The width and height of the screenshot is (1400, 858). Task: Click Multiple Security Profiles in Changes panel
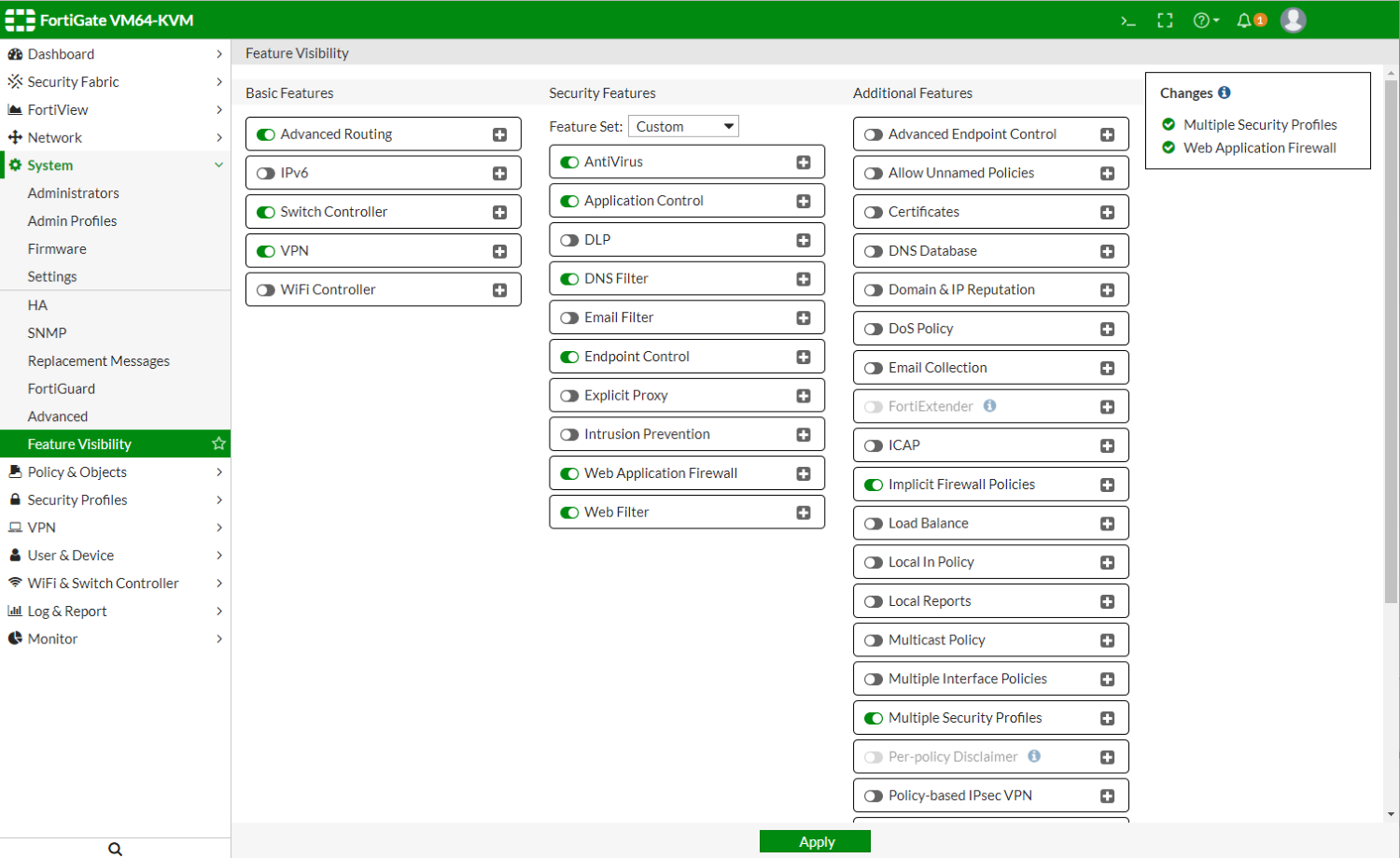coord(1260,124)
